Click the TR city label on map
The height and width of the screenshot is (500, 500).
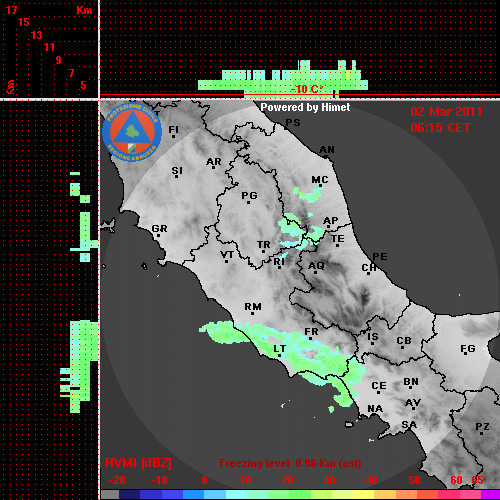click(264, 245)
